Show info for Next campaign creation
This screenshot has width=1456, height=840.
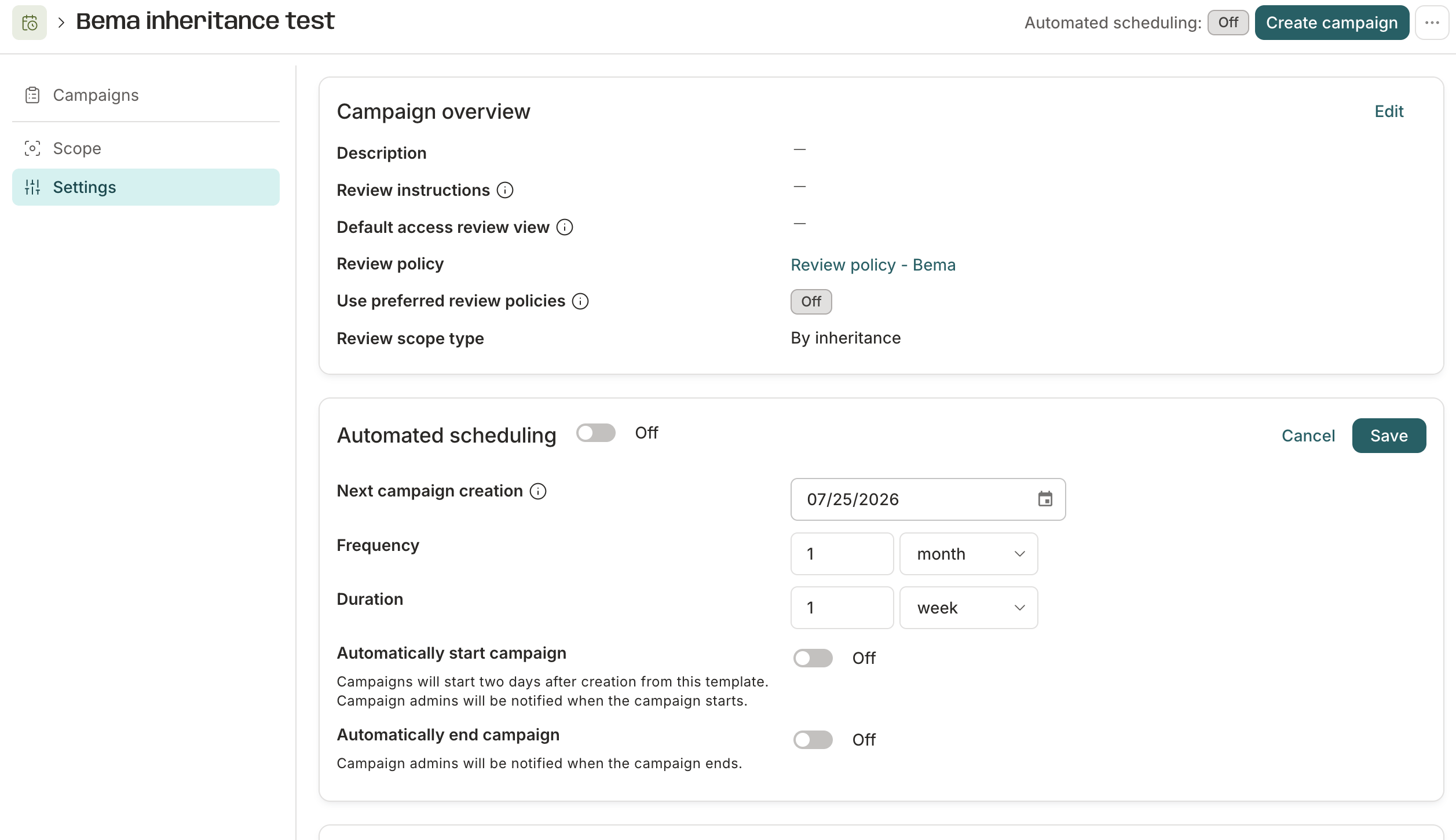[538, 491]
